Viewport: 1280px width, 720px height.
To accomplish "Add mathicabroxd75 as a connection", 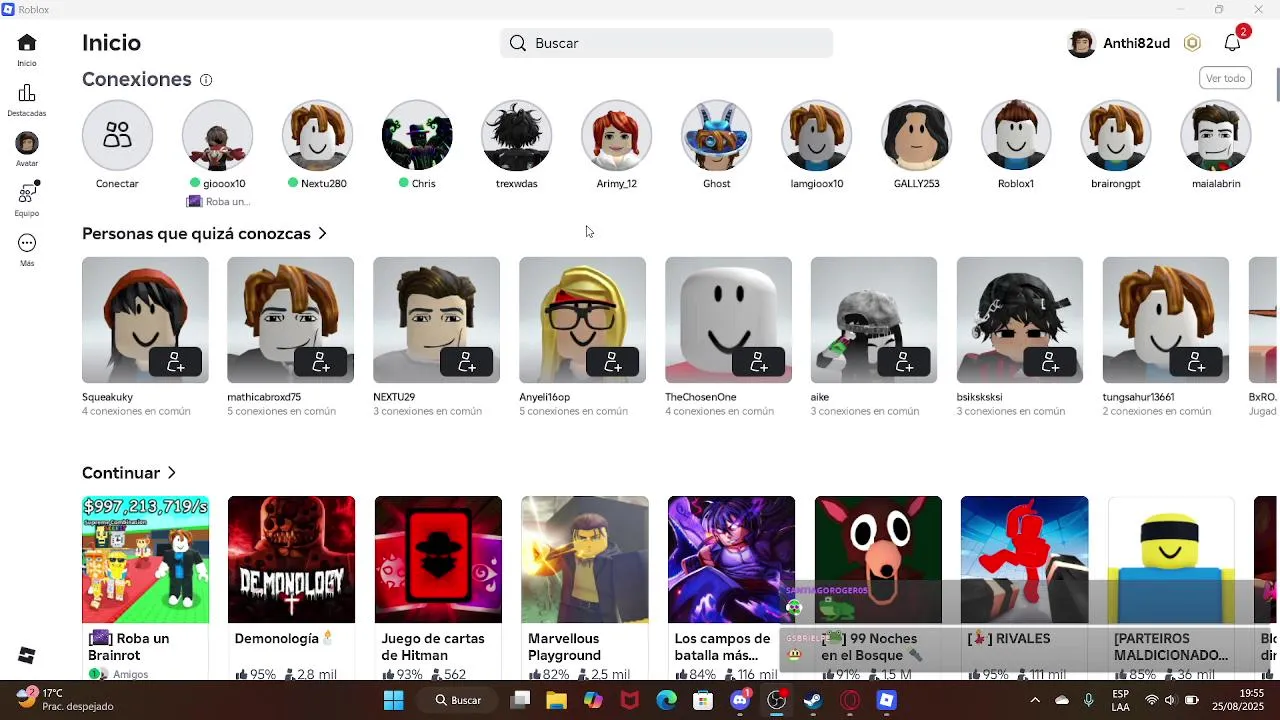I will tap(321, 362).
